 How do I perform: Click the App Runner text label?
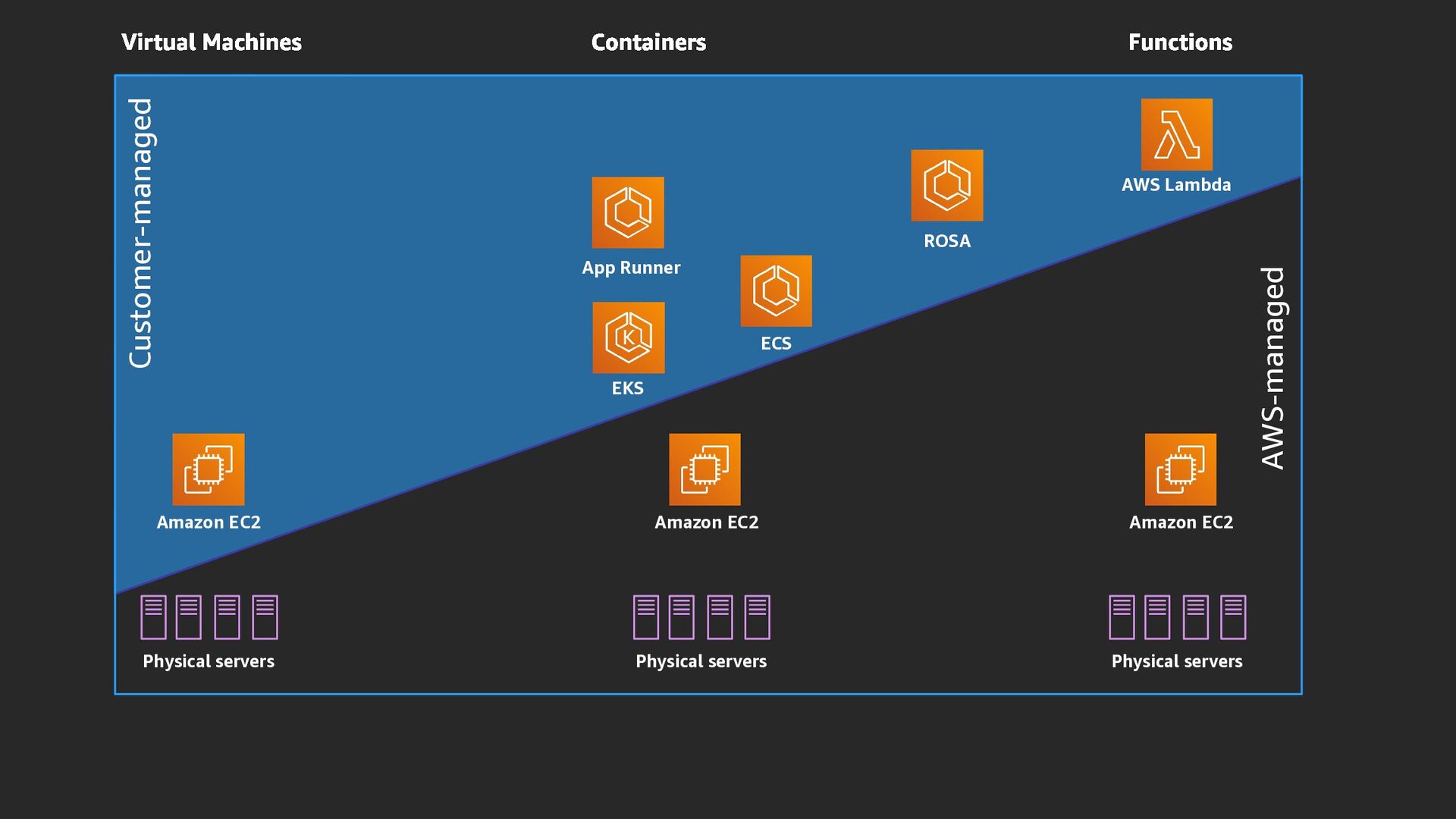coord(631,268)
